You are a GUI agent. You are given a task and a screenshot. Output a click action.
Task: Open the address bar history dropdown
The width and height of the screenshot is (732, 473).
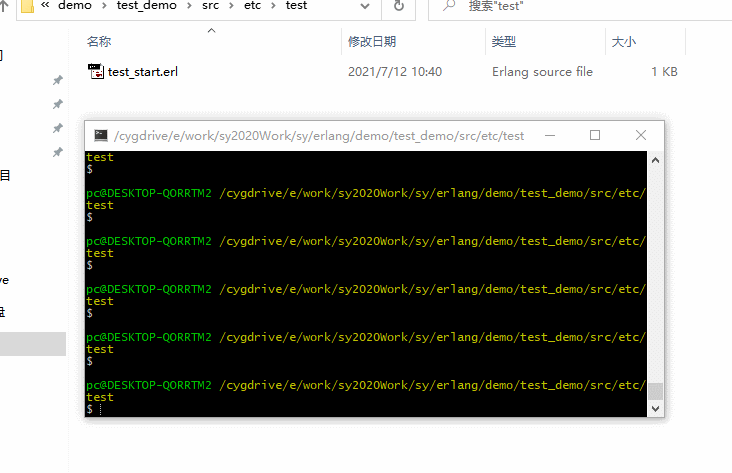coord(365,7)
